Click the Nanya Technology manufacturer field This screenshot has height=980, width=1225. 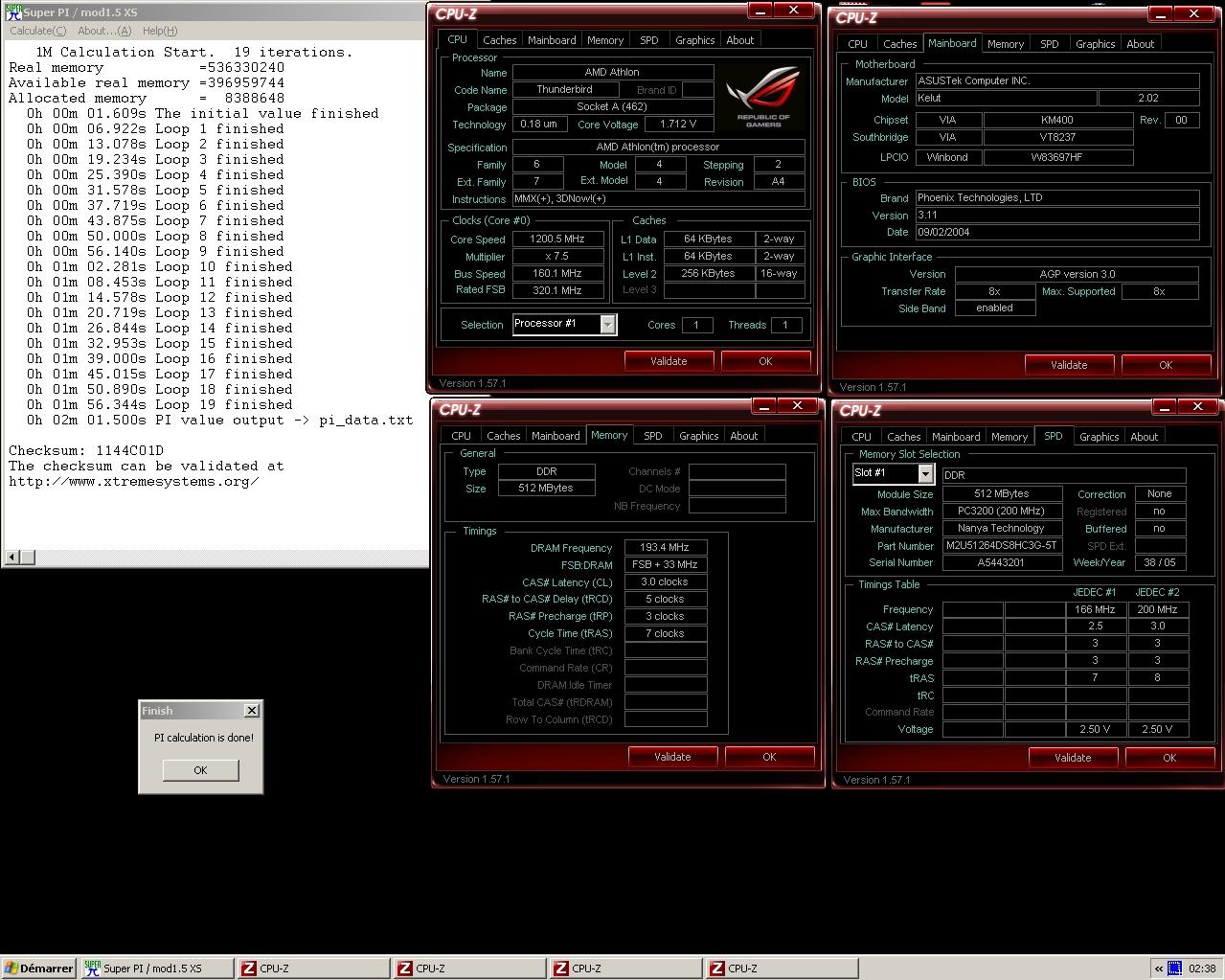(x=1002, y=529)
